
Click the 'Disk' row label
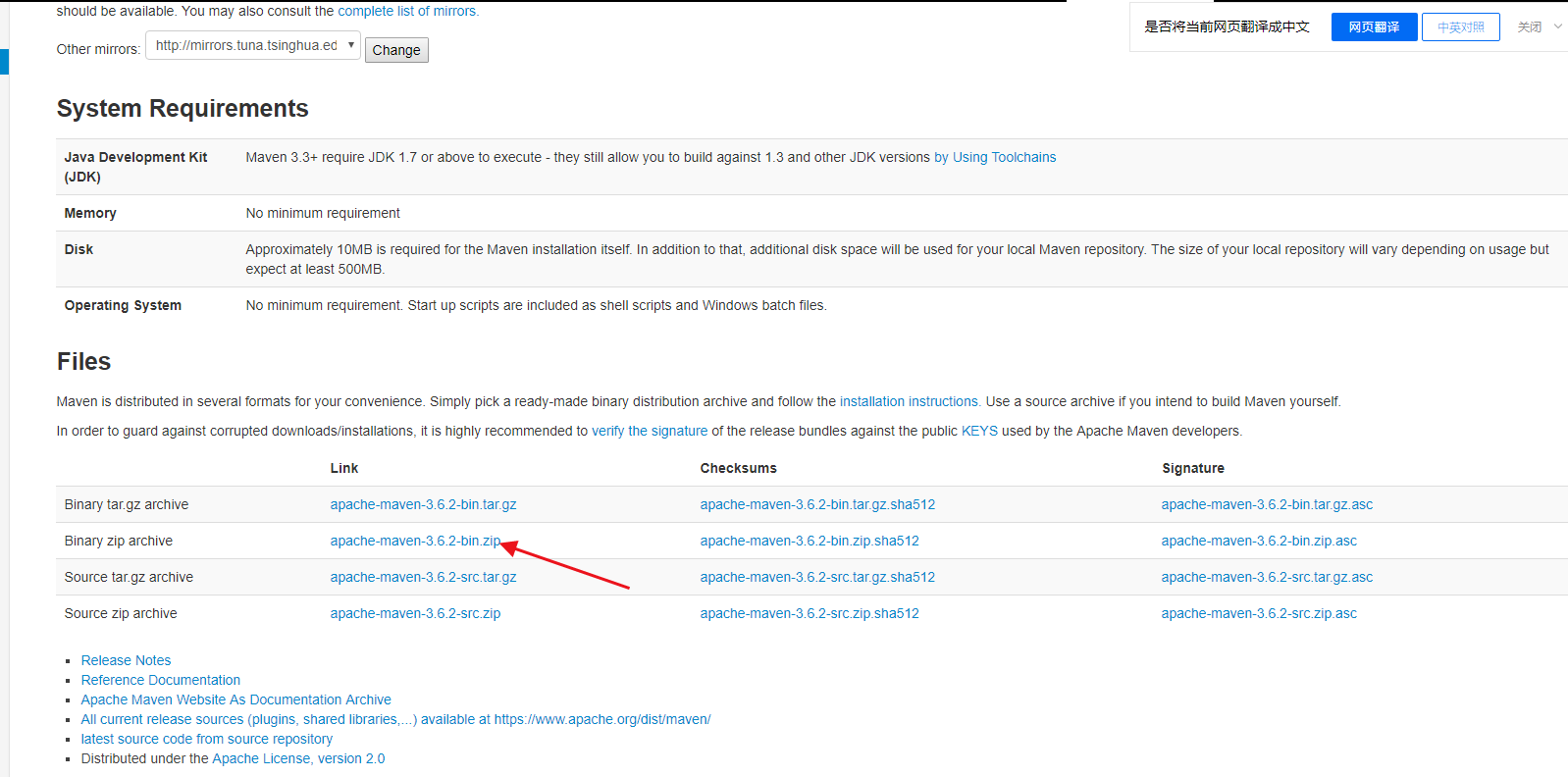78,249
